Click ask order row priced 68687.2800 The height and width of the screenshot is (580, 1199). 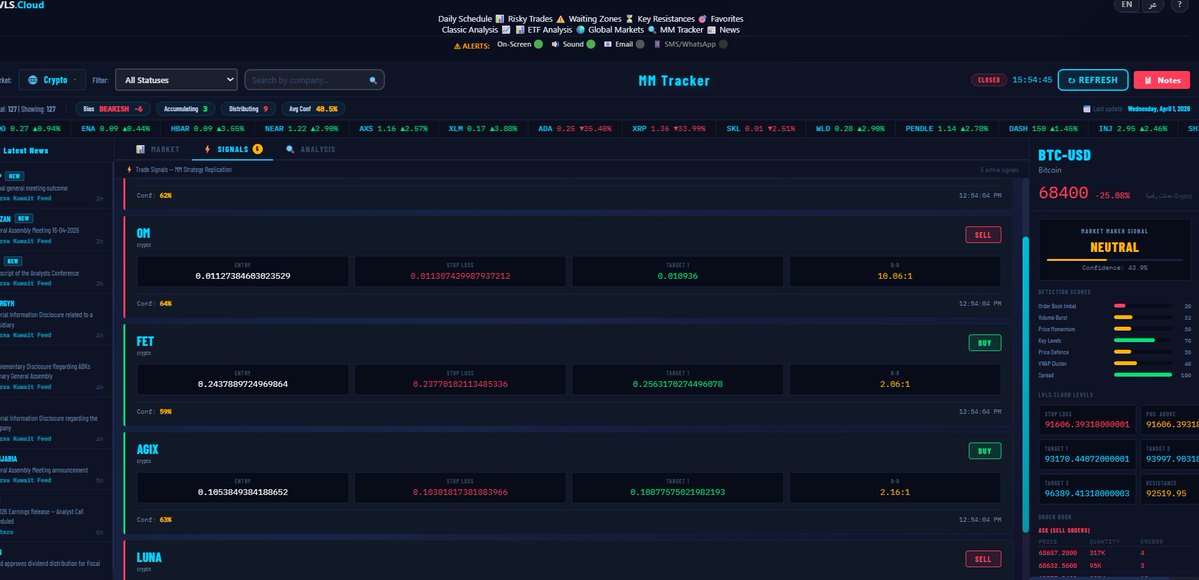(x=1114, y=552)
